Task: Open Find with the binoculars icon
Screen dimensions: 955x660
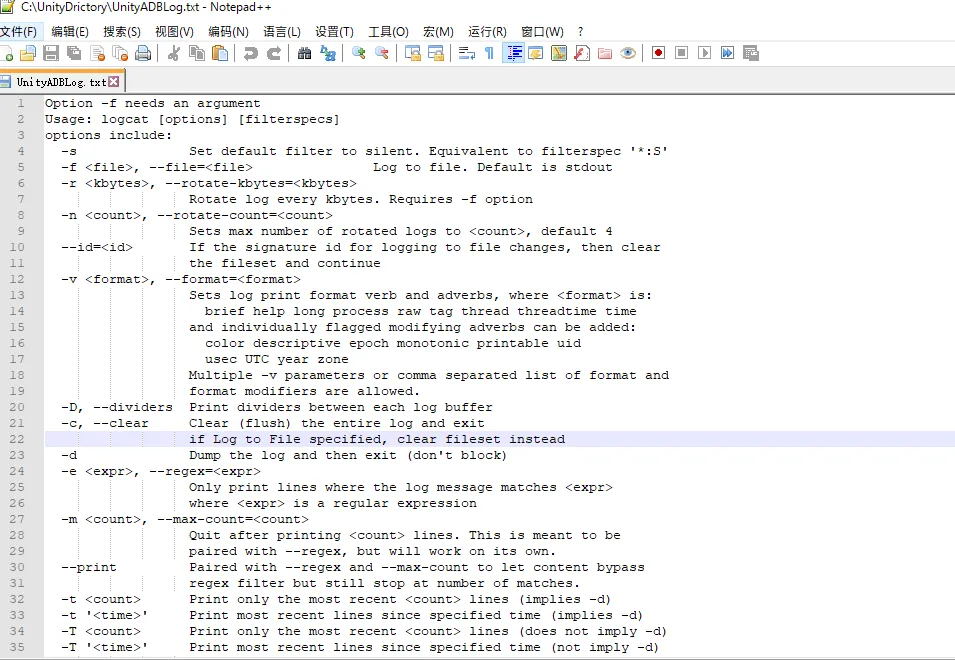Action: (305, 54)
